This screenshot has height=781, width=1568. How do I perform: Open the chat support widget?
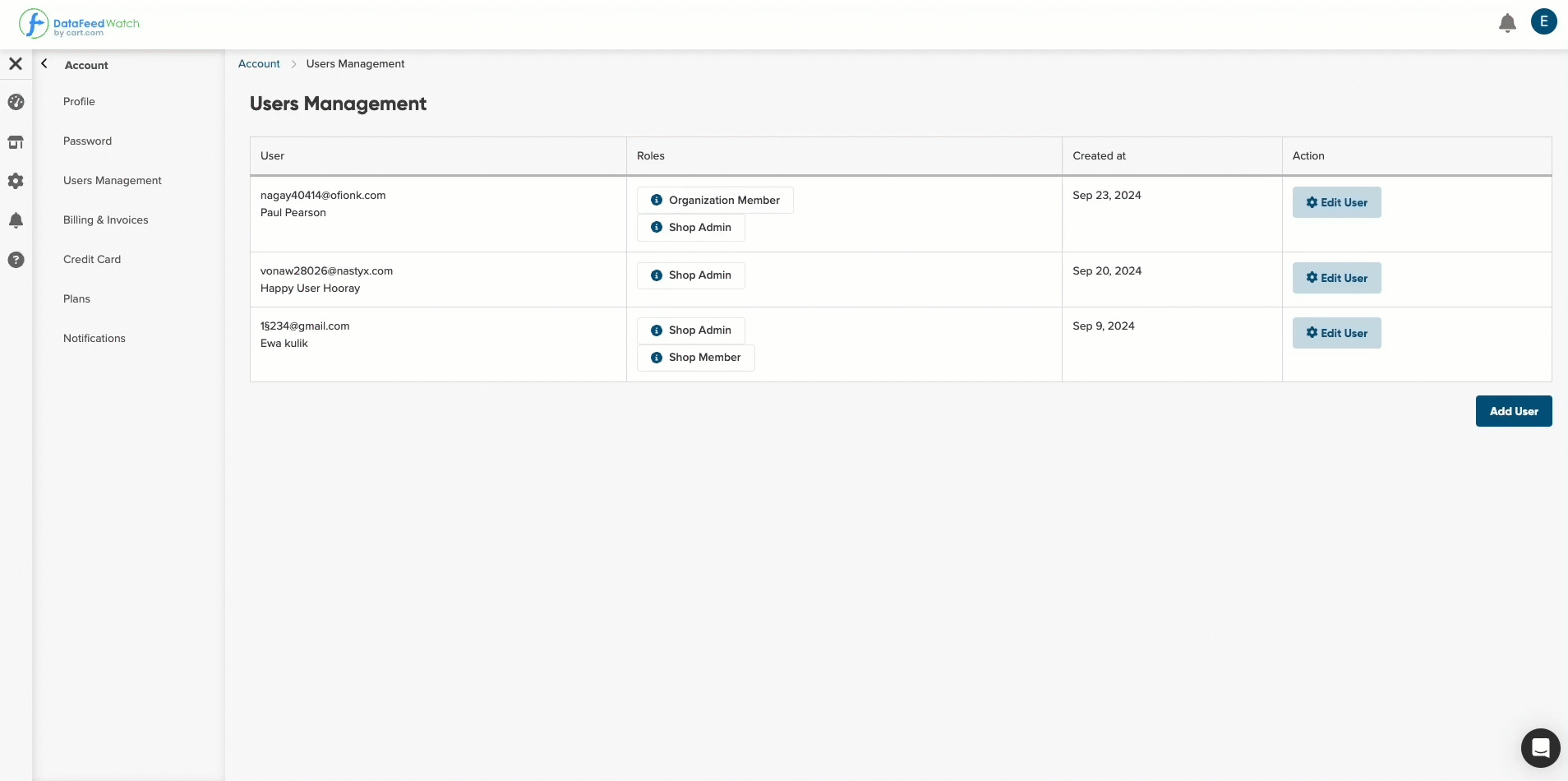[x=1540, y=747]
